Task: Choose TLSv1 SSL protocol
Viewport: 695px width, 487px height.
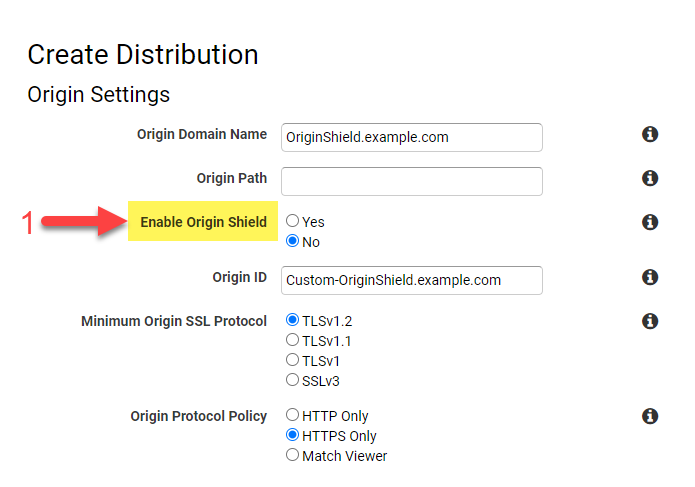Action: (x=293, y=360)
